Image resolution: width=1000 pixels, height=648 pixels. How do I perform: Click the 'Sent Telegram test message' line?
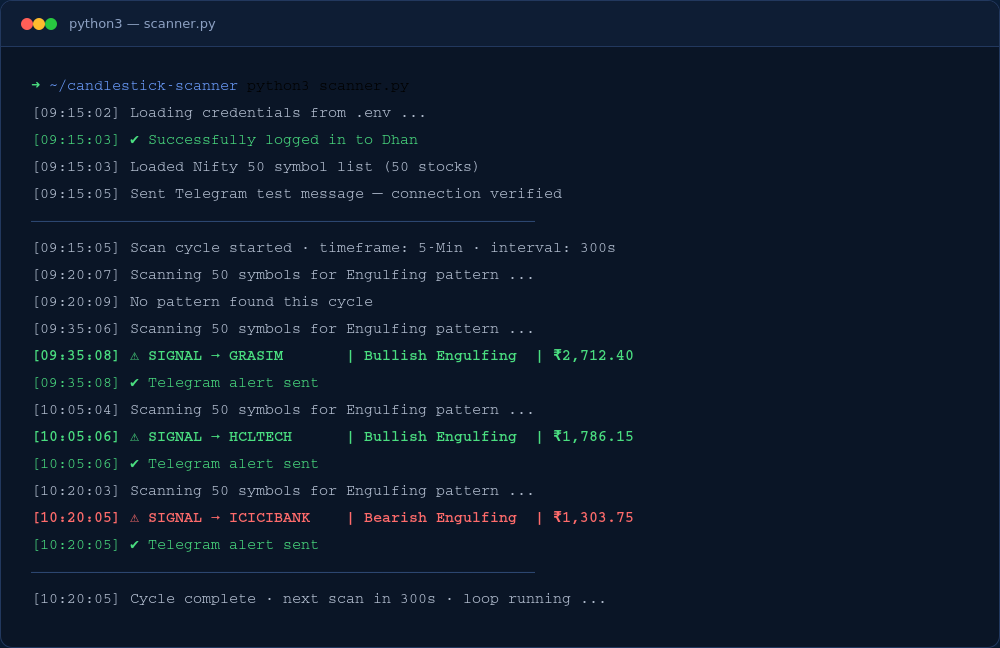pos(297,194)
